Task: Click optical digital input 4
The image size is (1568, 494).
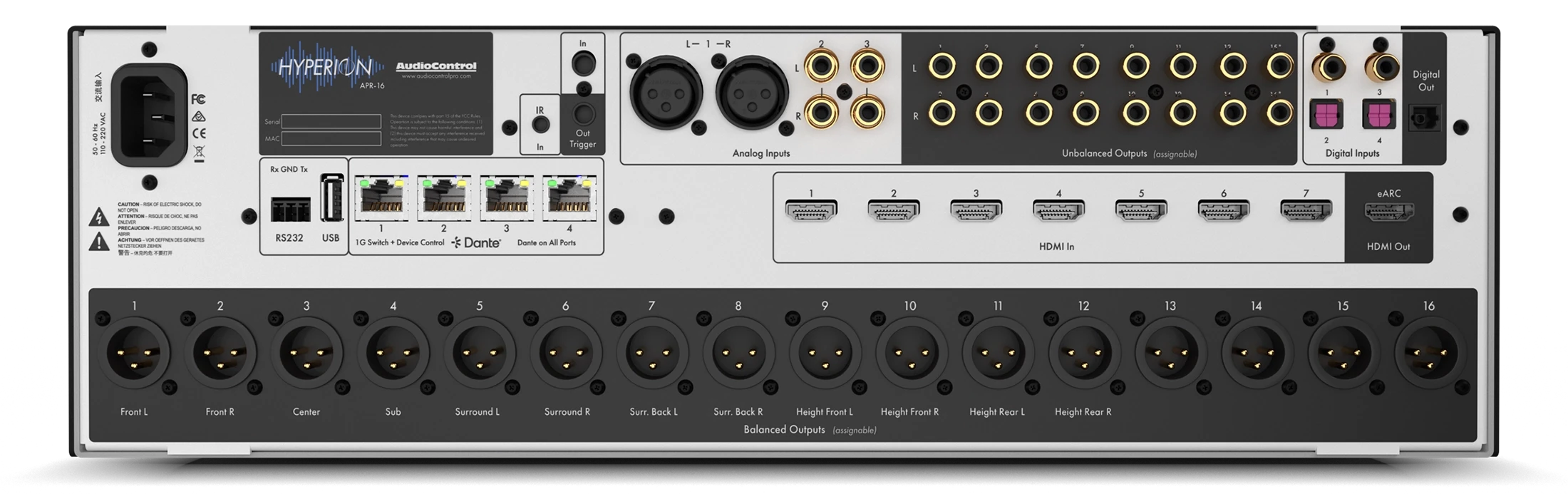Action: point(1379,115)
